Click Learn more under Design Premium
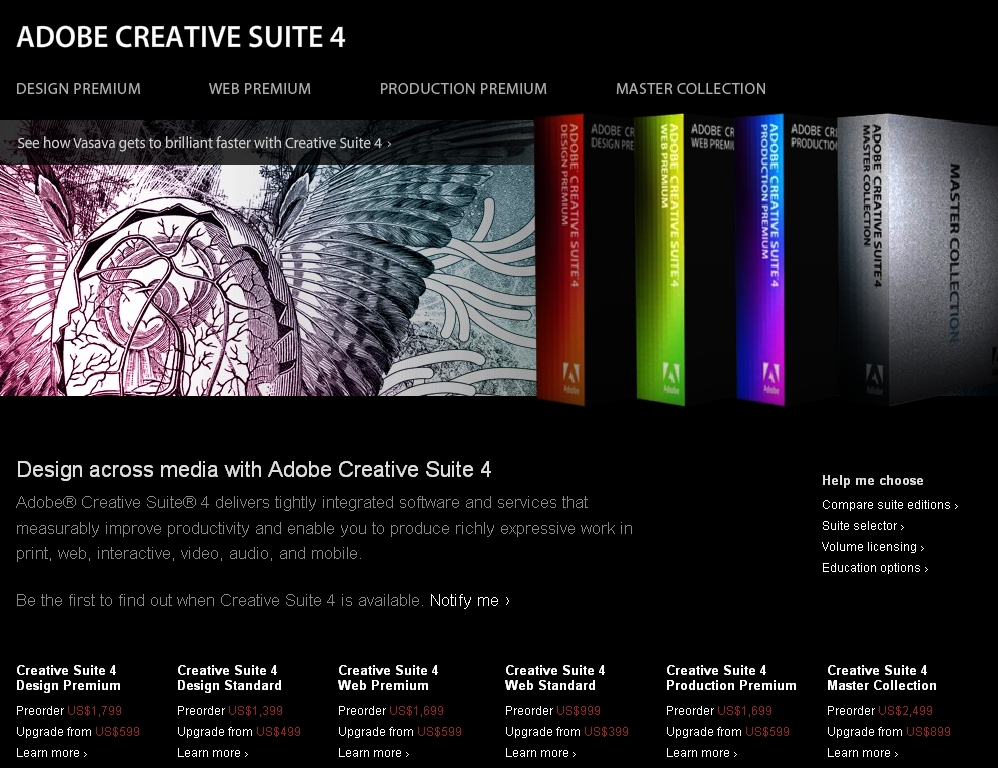Image resolution: width=998 pixels, height=768 pixels. [51, 753]
